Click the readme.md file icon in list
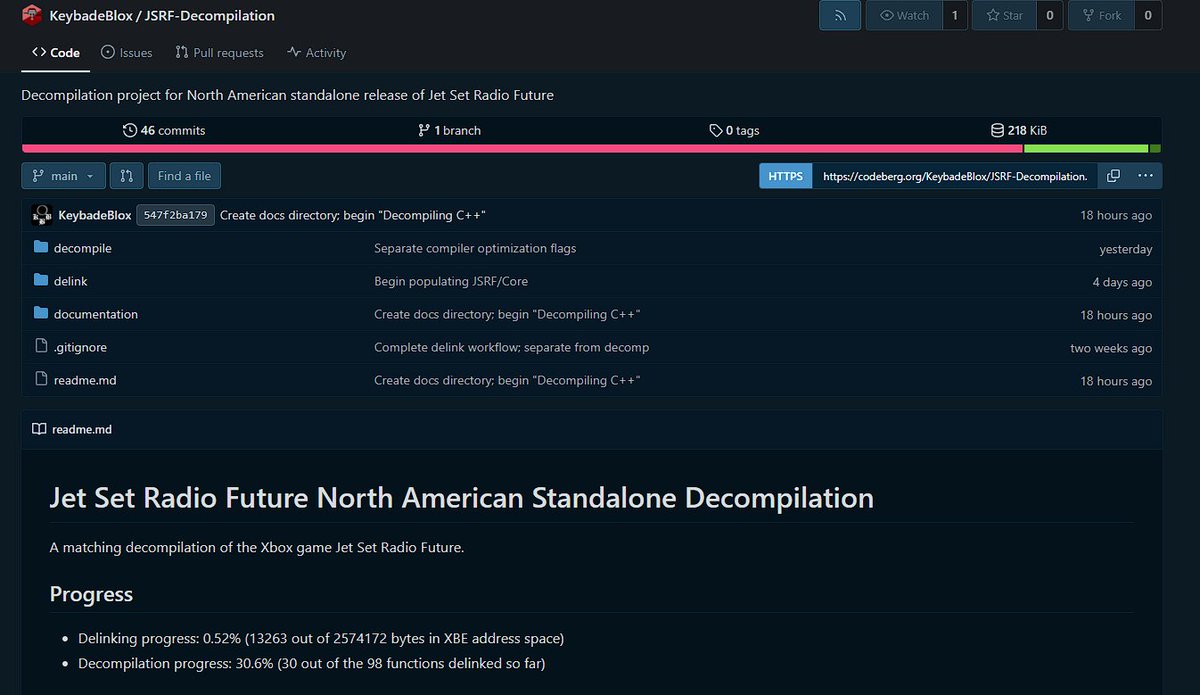This screenshot has height=695, width=1200. [41, 380]
